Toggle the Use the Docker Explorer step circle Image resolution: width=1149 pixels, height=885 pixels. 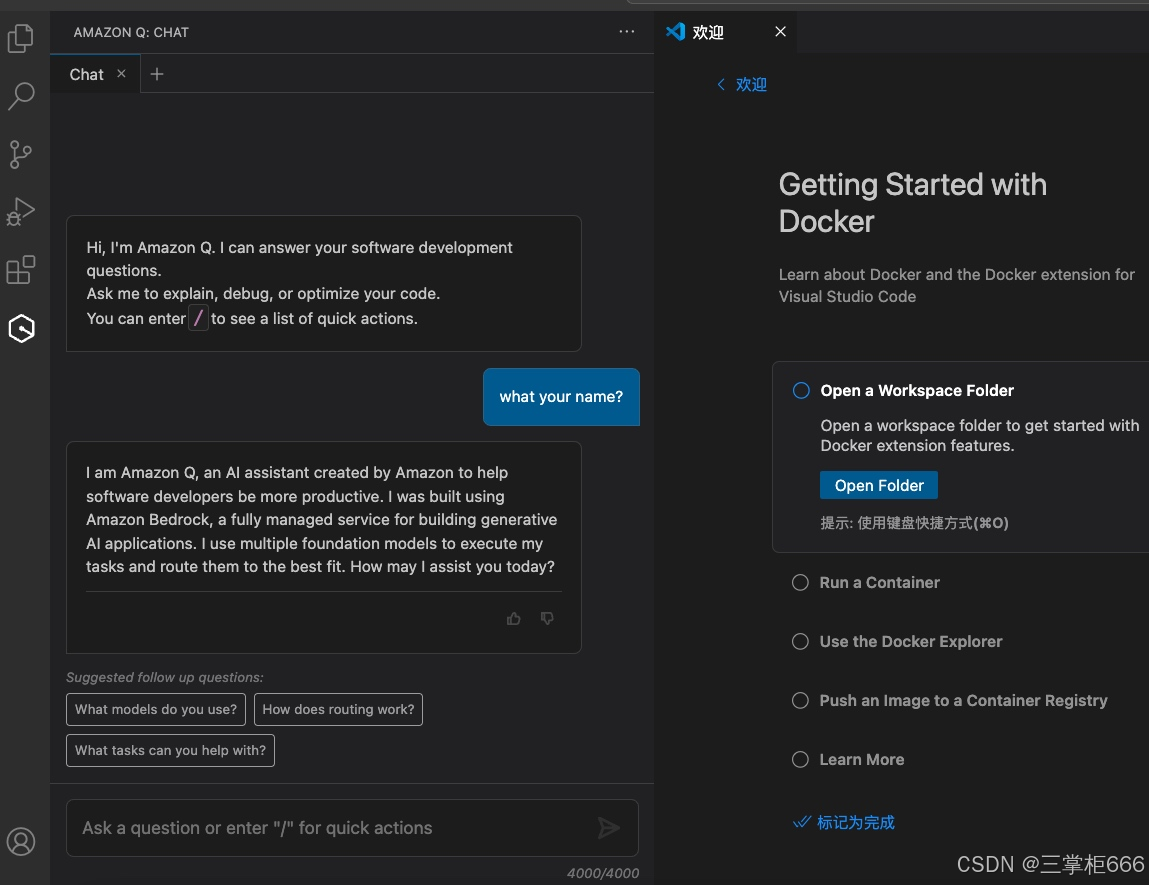point(800,642)
